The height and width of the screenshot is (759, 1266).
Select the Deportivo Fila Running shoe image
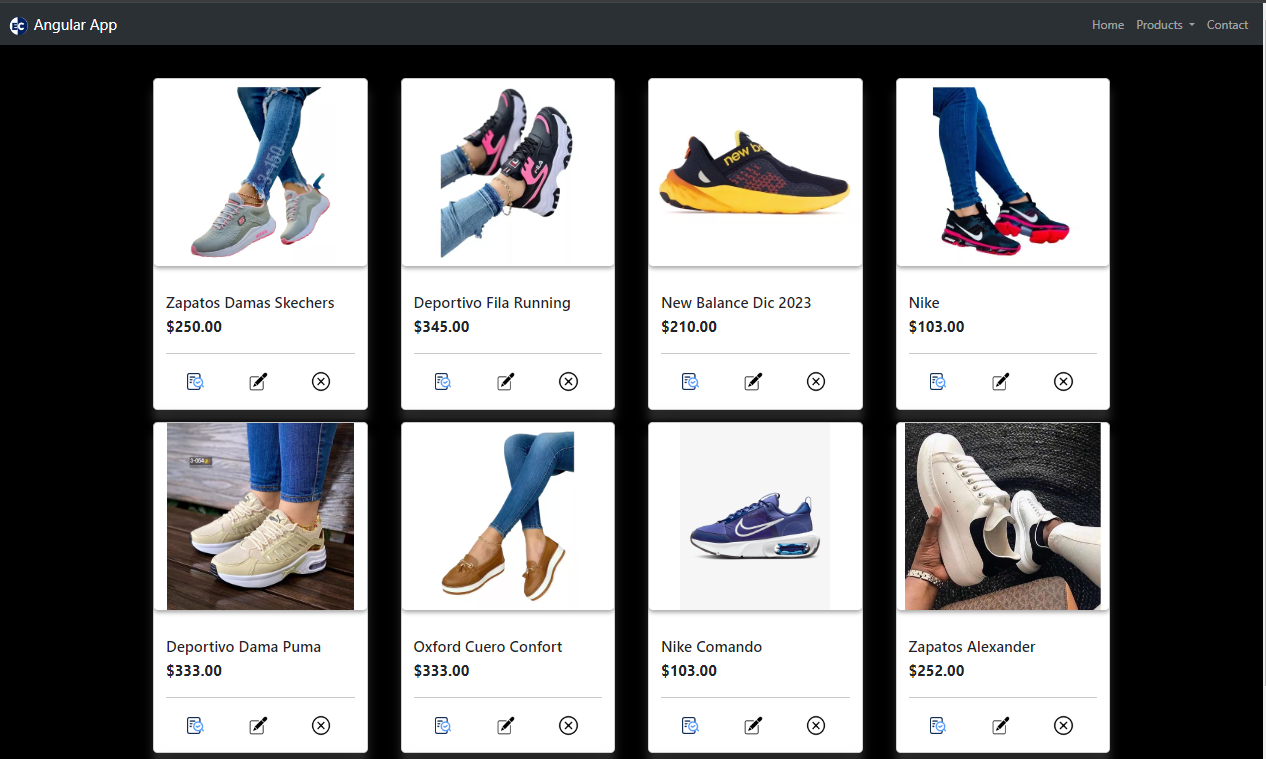[508, 172]
